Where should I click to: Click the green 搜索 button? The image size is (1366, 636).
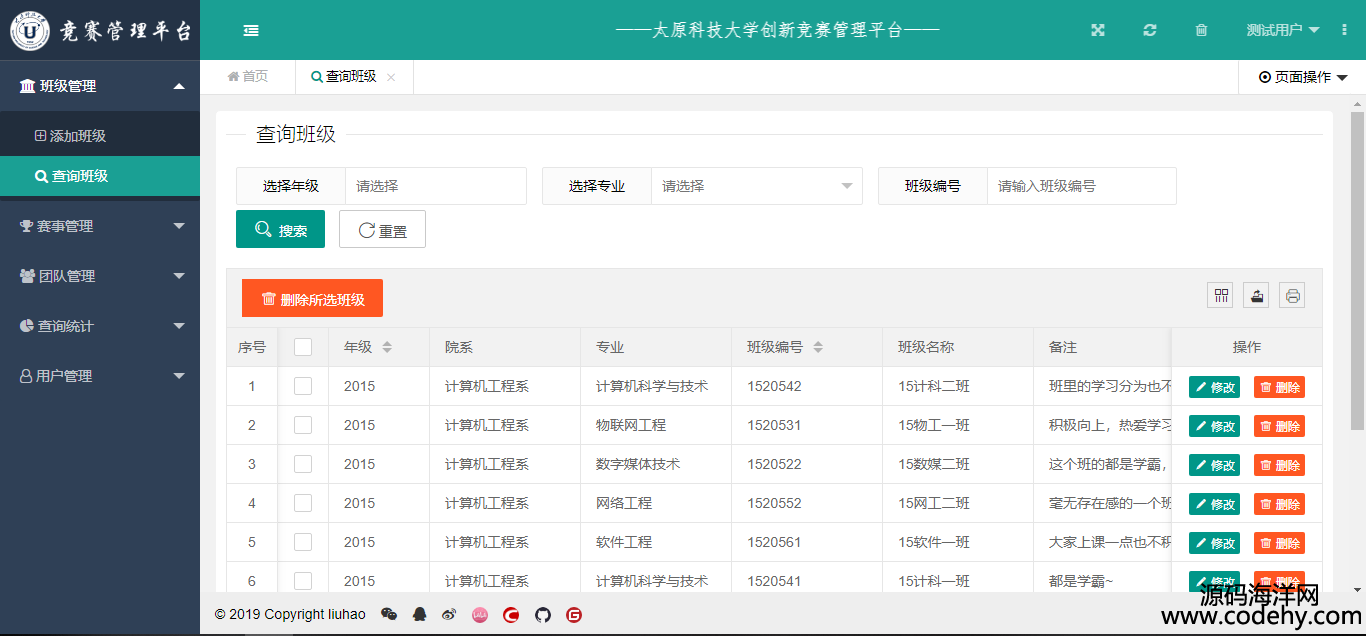click(x=280, y=229)
